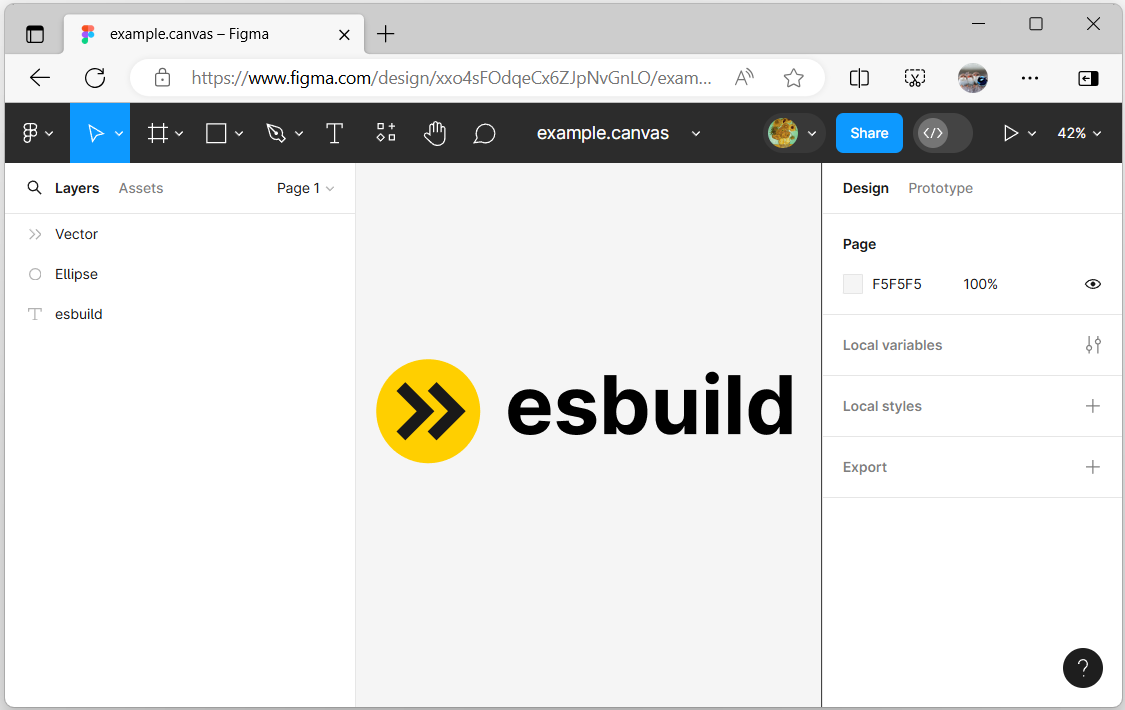The width and height of the screenshot is (1125, 710).
Task: Open the Page 1 dropdown
Action: coord(306,188)
